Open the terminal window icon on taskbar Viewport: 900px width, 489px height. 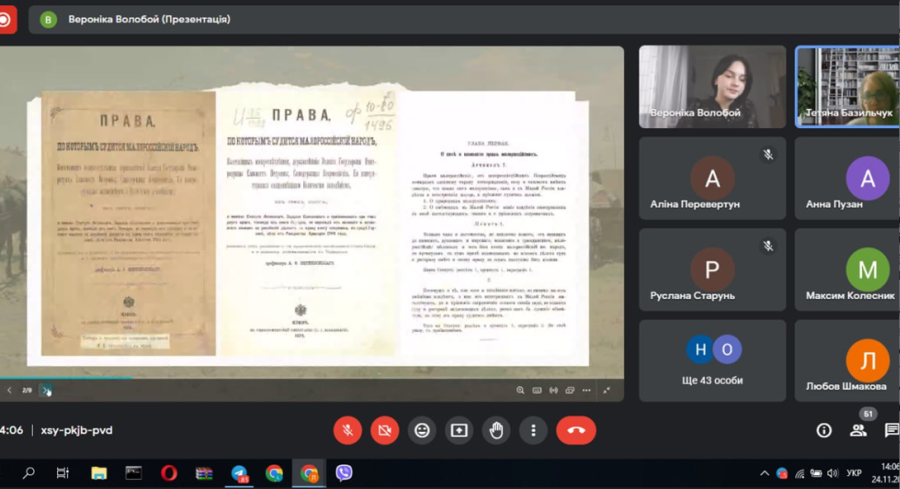click(x=134, y=473)
